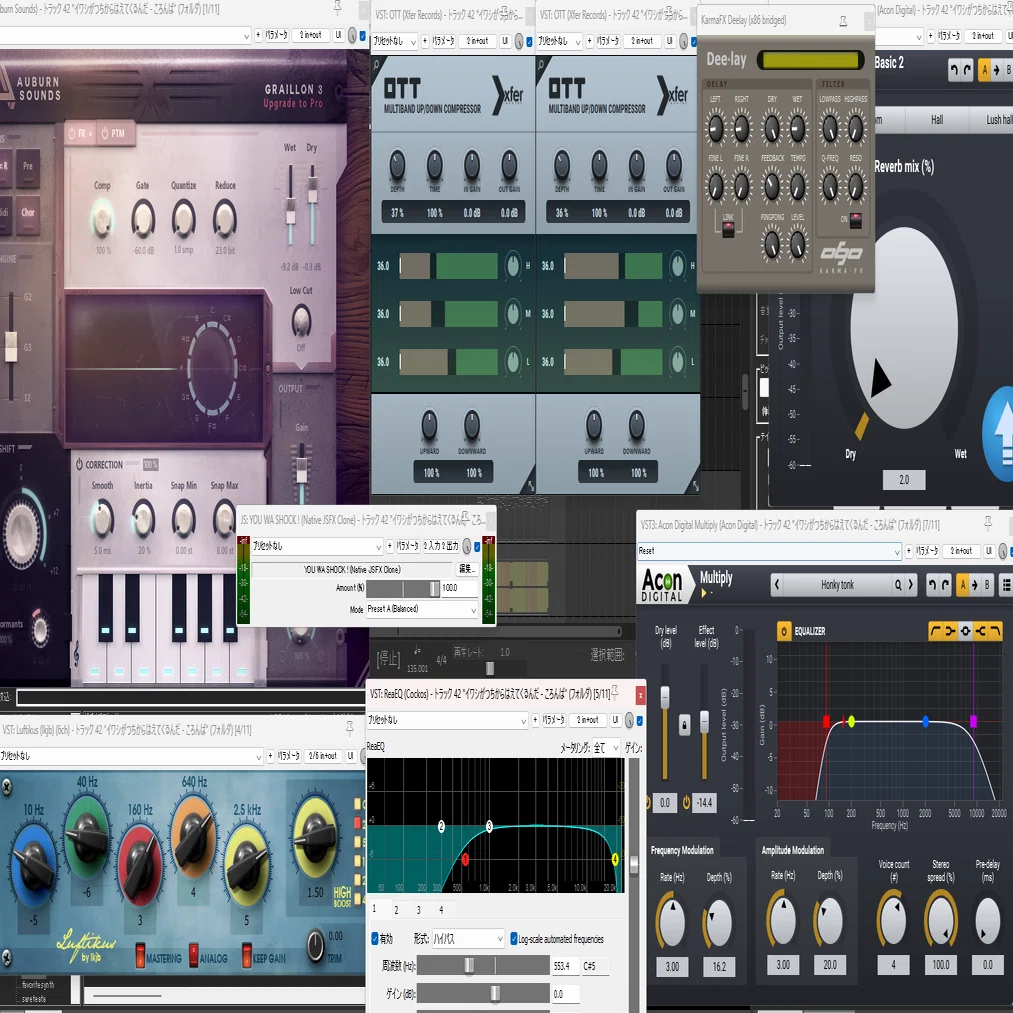The width and height of the screenshot is (1013, 1013).
Task: Toggle MASTERING switch on Luftikus
Action: click(140, 956)
